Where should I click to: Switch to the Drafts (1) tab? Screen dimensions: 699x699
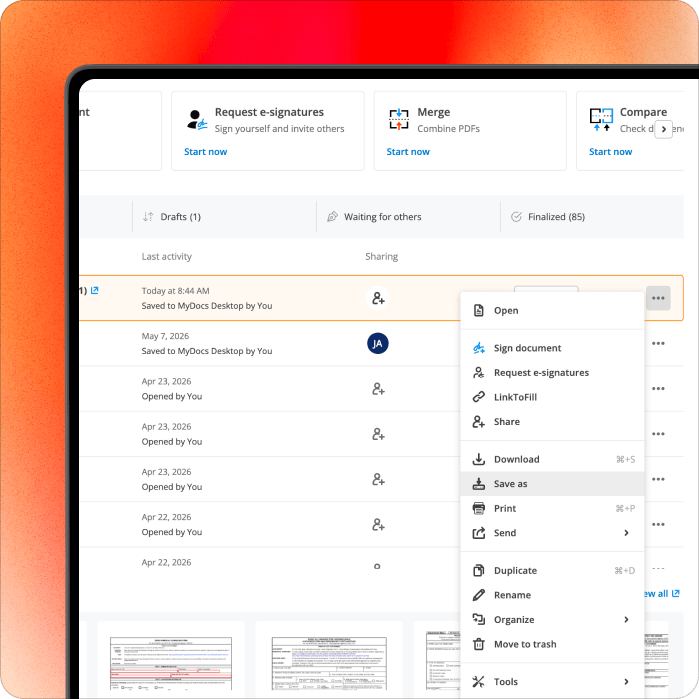pyautogui.click(x=224, y=217)
